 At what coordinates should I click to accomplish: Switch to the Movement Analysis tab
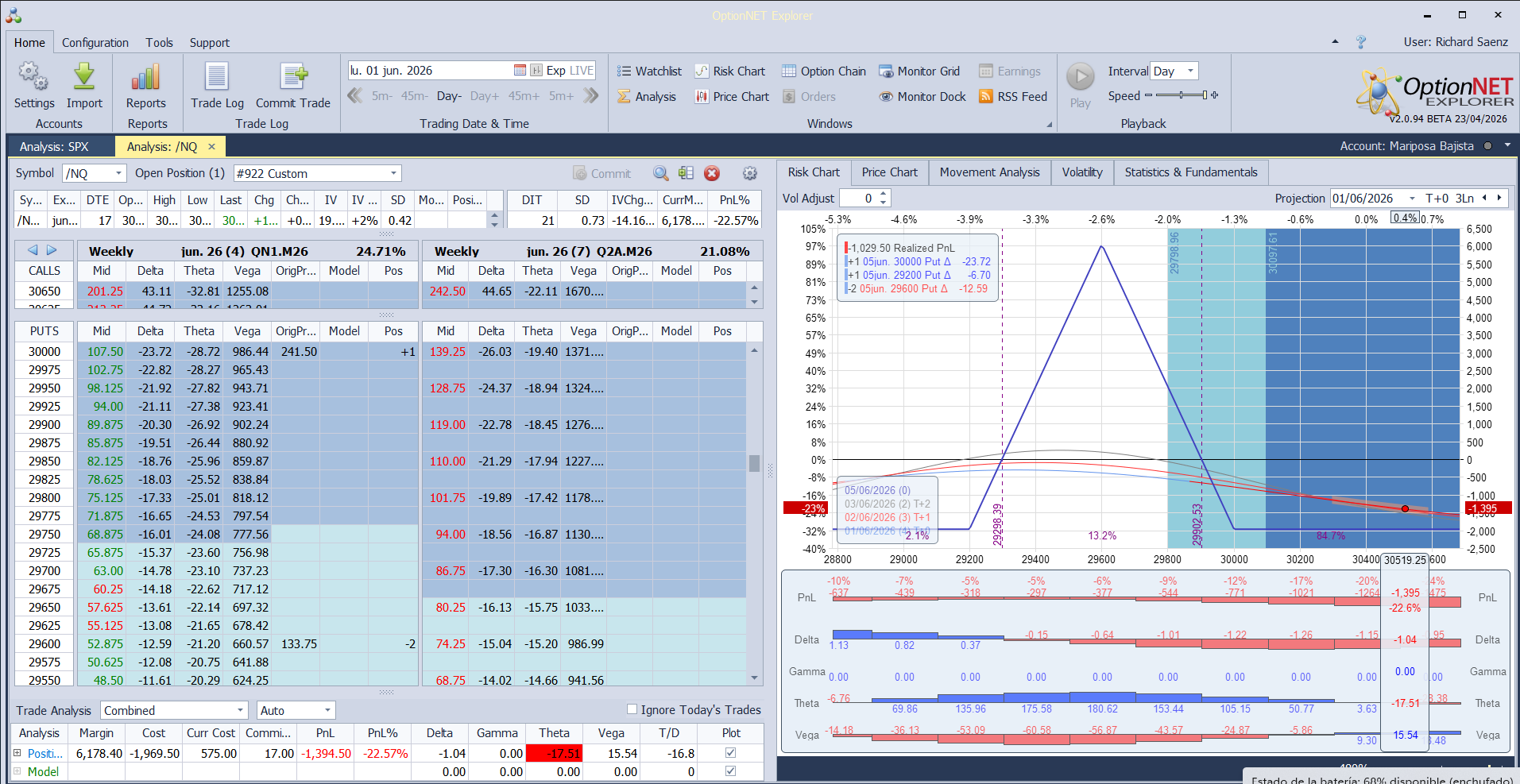click(990, 172)
